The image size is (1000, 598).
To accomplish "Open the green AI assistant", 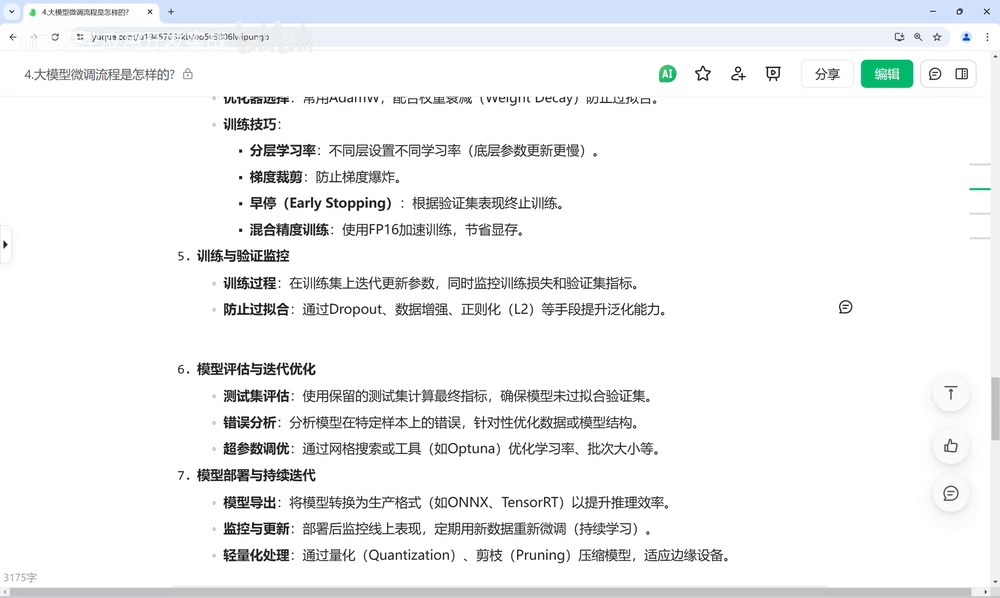I will click(x=667, y=74).
